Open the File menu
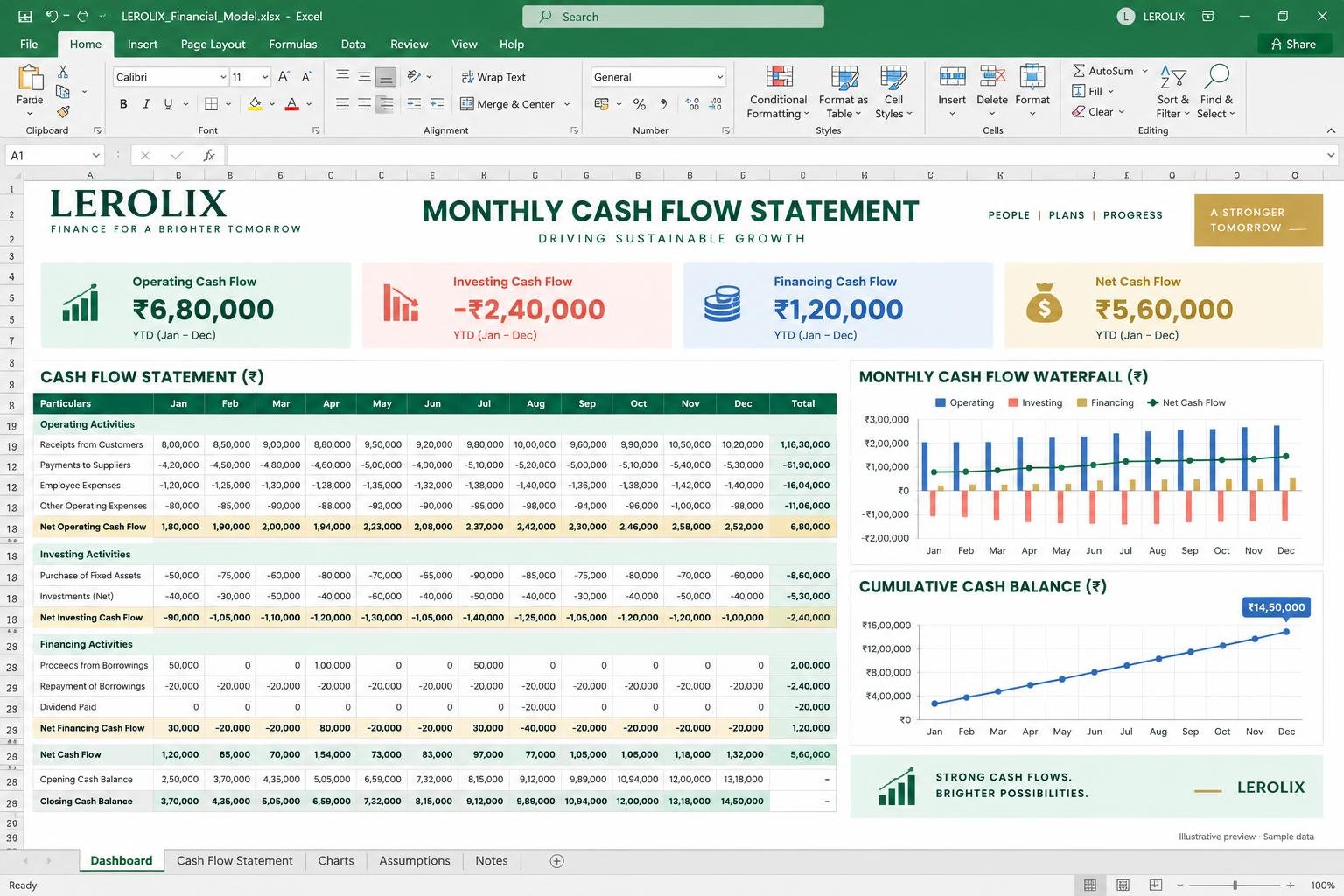 [29, 45]
